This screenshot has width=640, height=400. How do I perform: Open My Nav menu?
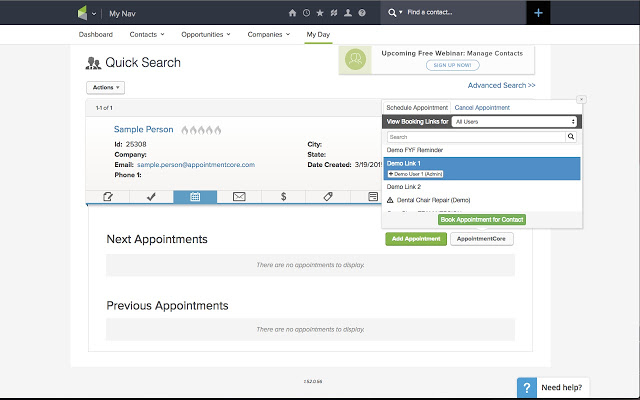(122, 13)
